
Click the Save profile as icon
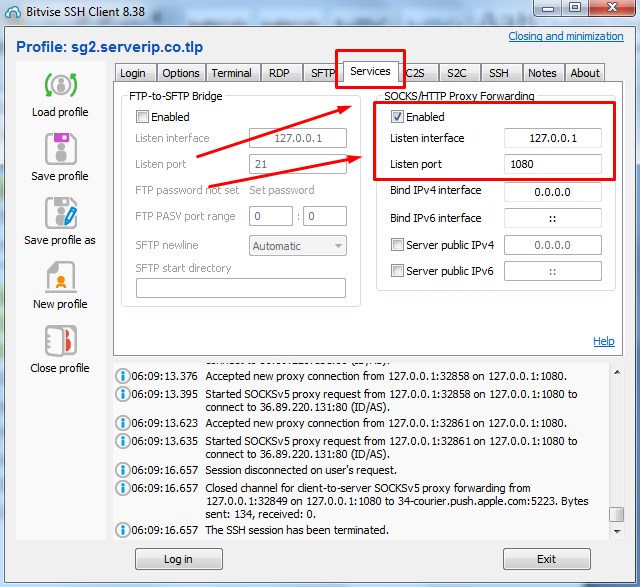(60, 213)
